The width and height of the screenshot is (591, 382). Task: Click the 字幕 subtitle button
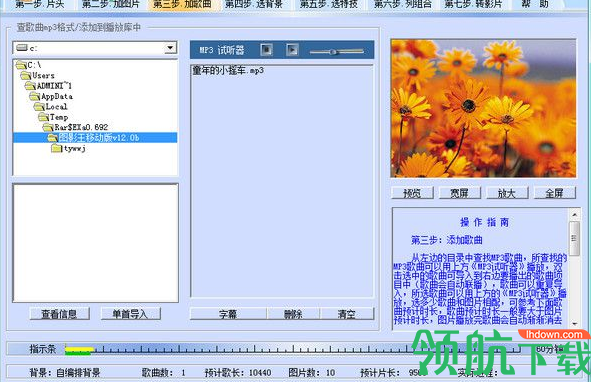[228, 314]
